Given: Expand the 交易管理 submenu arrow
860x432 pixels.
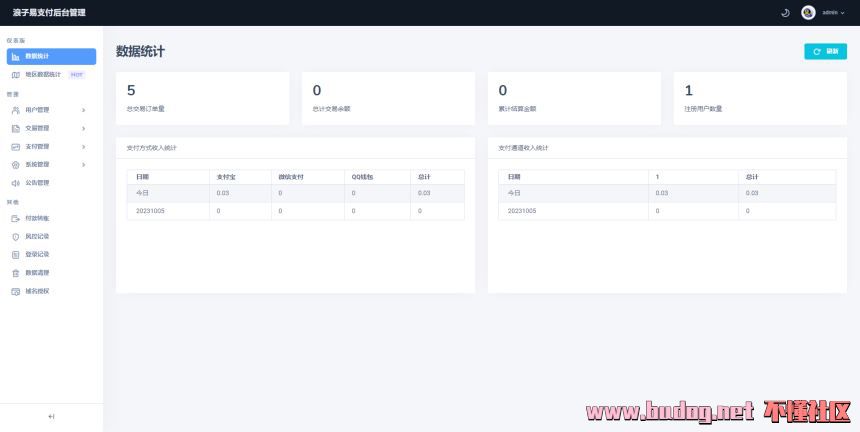Looking at the screenshot, I should (x=83, y=128).
